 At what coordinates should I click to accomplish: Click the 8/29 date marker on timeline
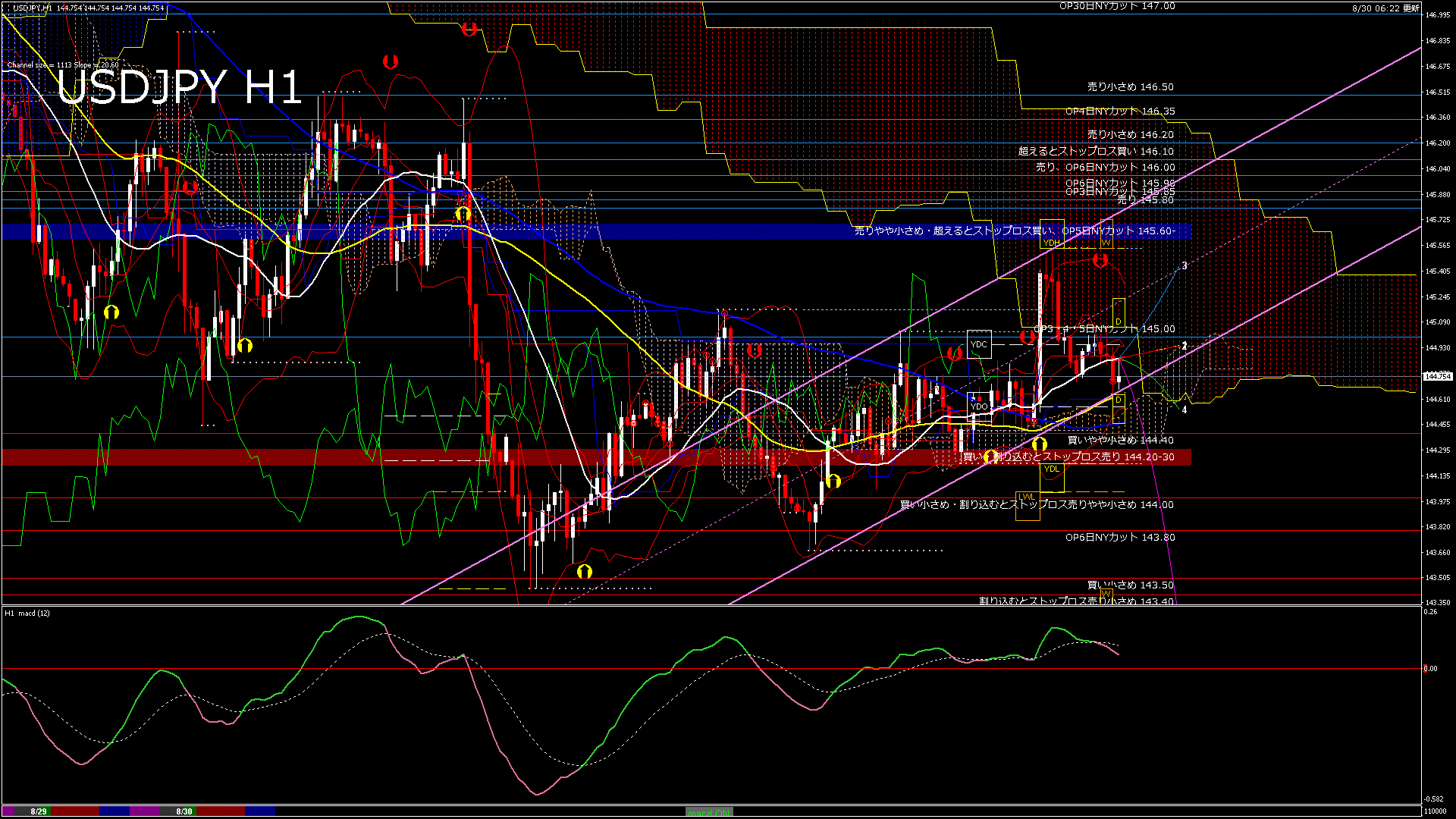[39, 811]
